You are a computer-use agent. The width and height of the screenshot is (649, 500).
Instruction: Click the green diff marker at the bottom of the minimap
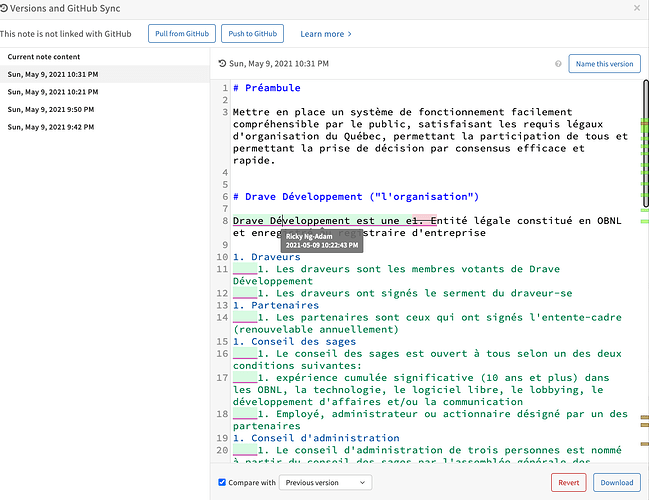point(644,221)
